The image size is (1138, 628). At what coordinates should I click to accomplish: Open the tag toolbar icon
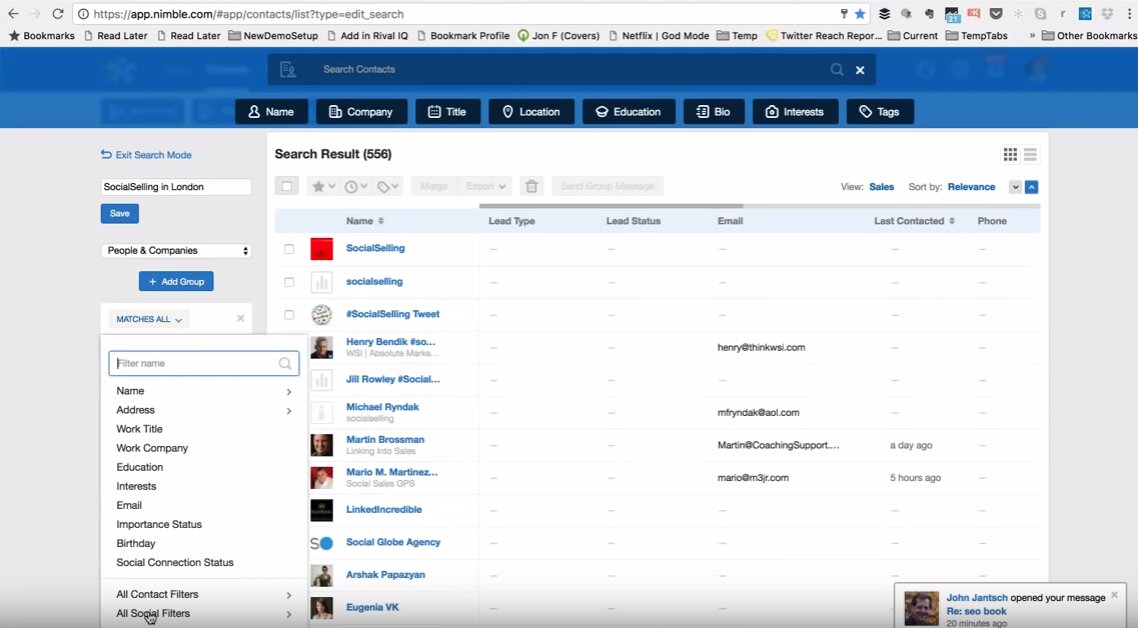[388, 186]
